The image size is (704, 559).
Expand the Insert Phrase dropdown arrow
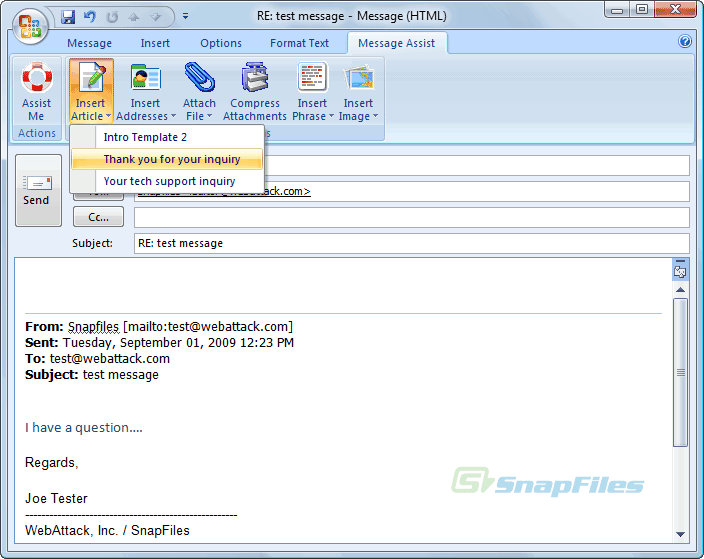pyautogui.click(x=331, y=116)
